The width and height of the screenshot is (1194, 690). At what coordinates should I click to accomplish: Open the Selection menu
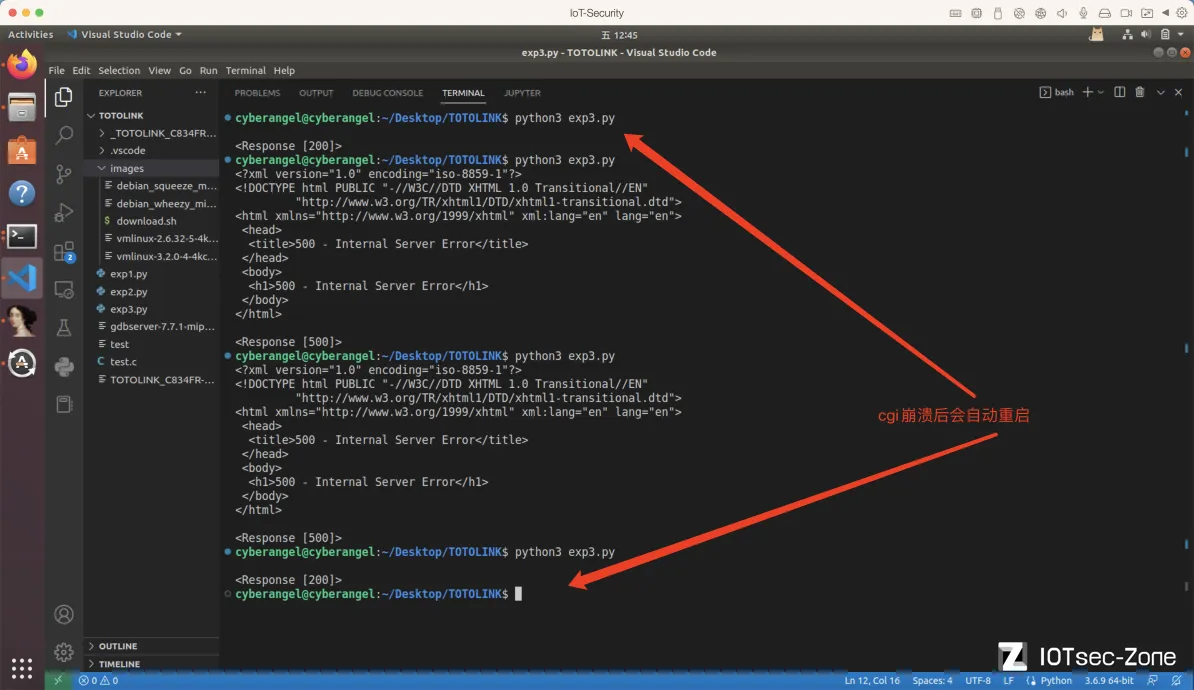[x=119, y=70]
